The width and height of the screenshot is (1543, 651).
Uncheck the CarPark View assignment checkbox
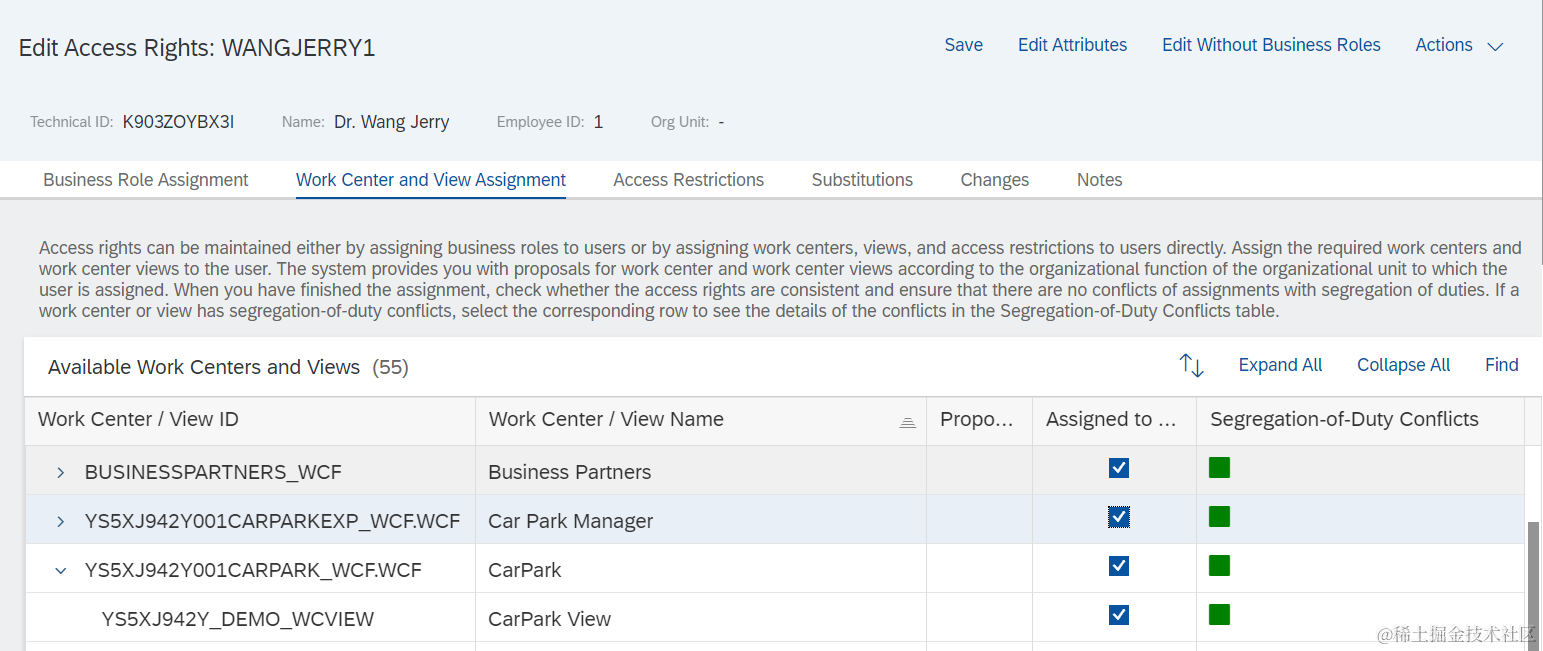click(x=1119, y=615)
